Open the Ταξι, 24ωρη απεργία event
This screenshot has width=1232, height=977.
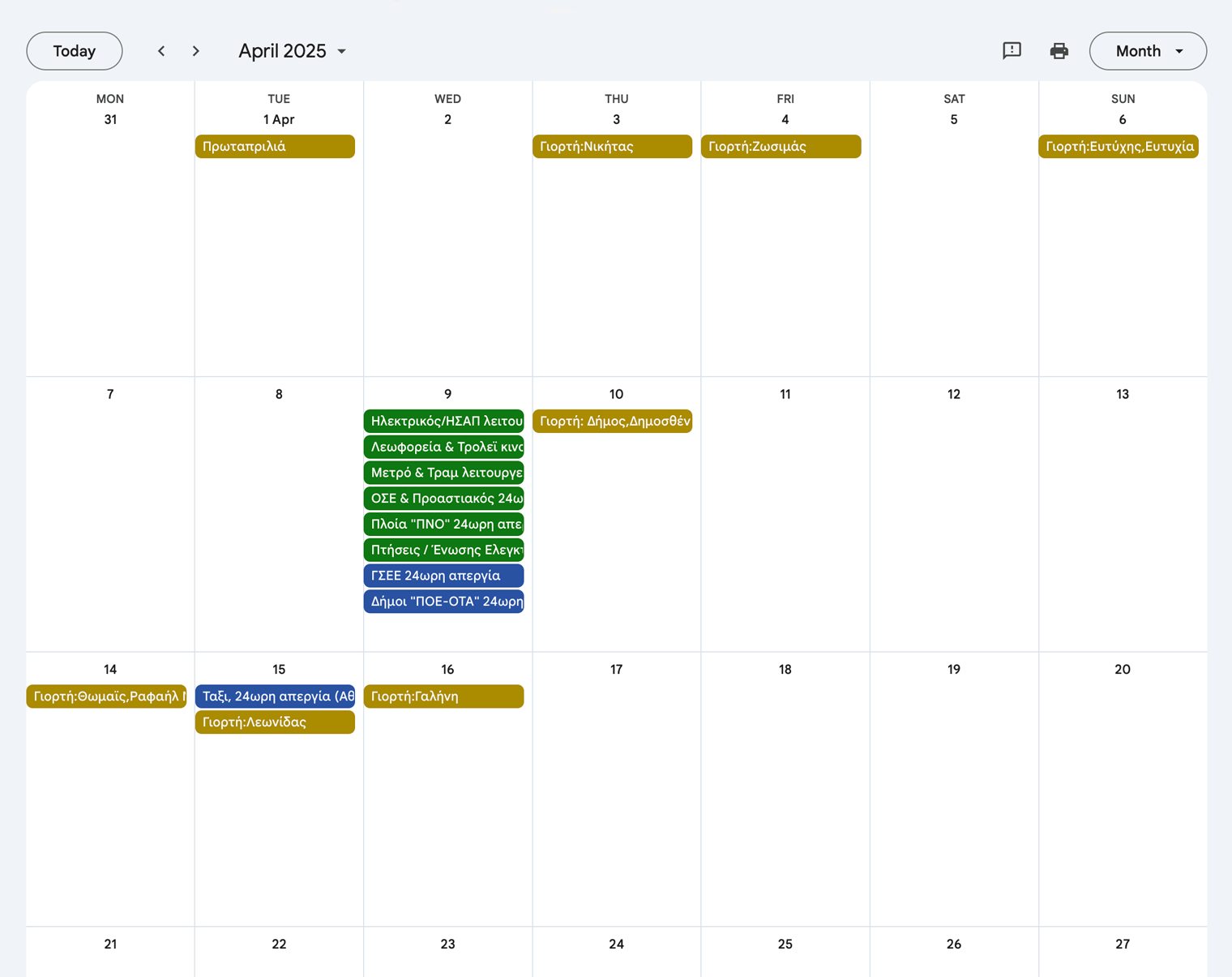(275, 696)
